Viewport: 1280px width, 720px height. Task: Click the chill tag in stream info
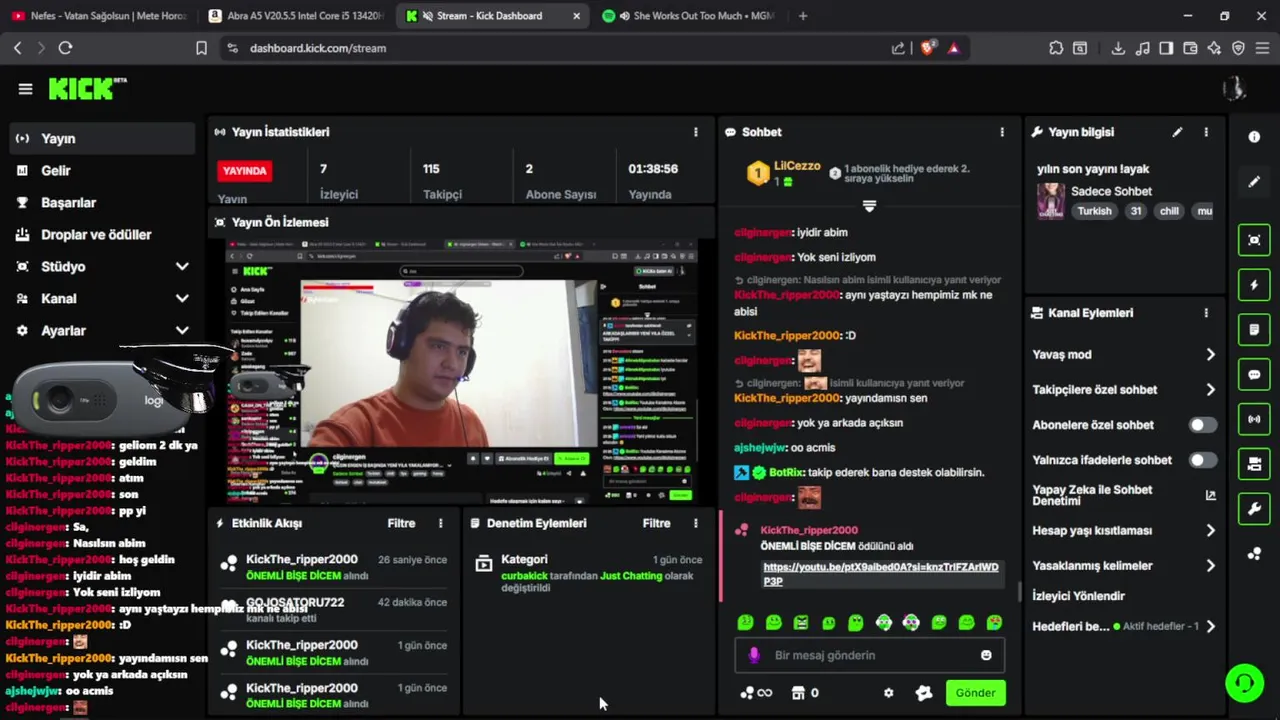[x=1169, y=211]
